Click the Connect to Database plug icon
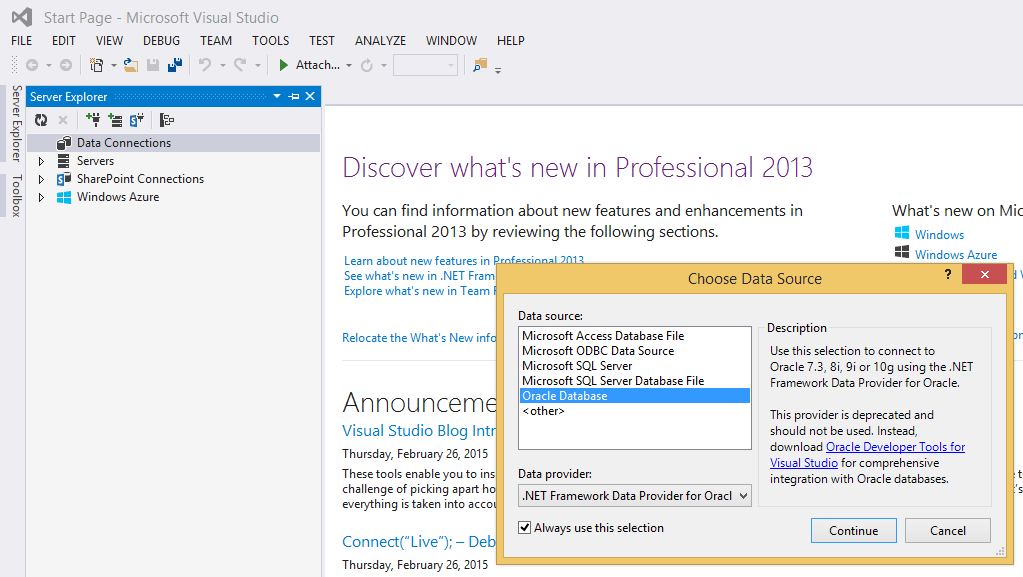Image resolution: width=1023 pixels, height=577 pixels. (93, 119)
